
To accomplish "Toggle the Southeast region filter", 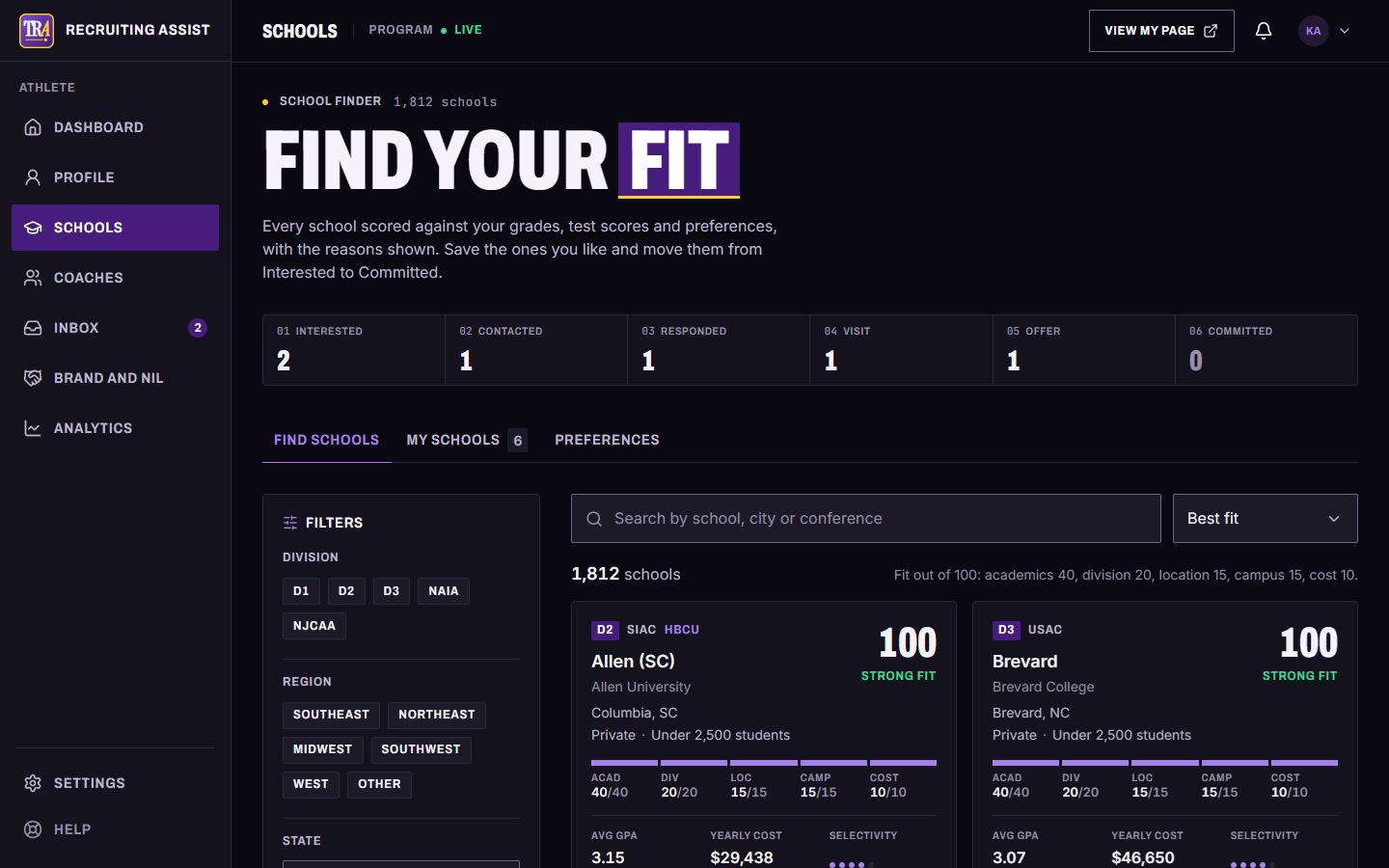I will [331, 715].
